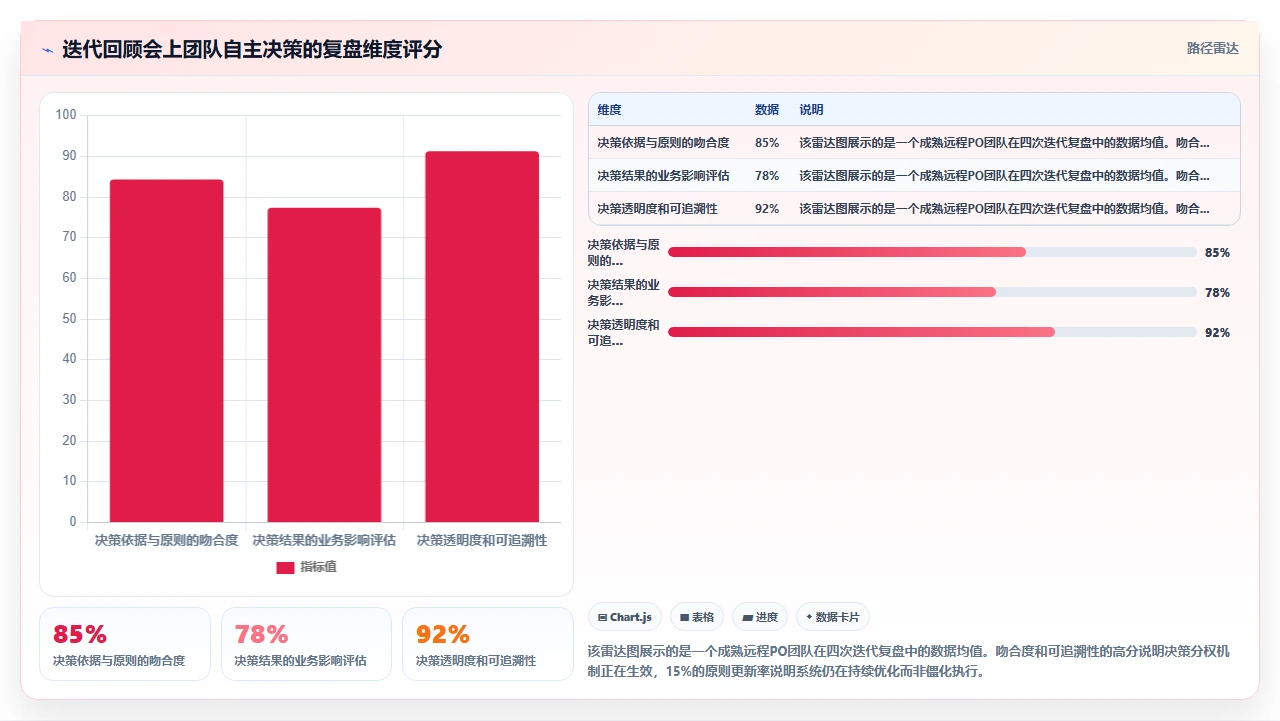Click the 数据 column header

(767, 110)
